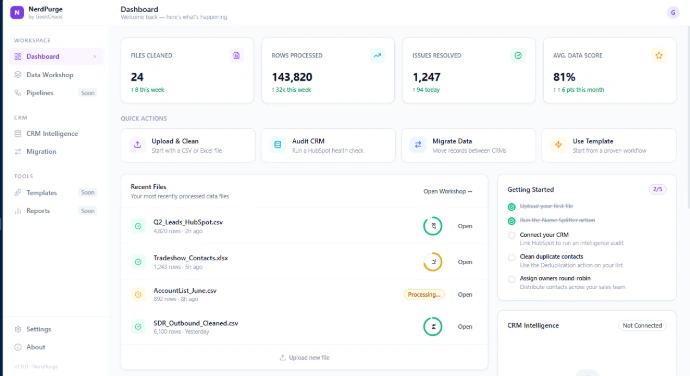Click the SDR_Outbound_Cleaned.csv status icon
690x376 pixels.
coord(138,327)
